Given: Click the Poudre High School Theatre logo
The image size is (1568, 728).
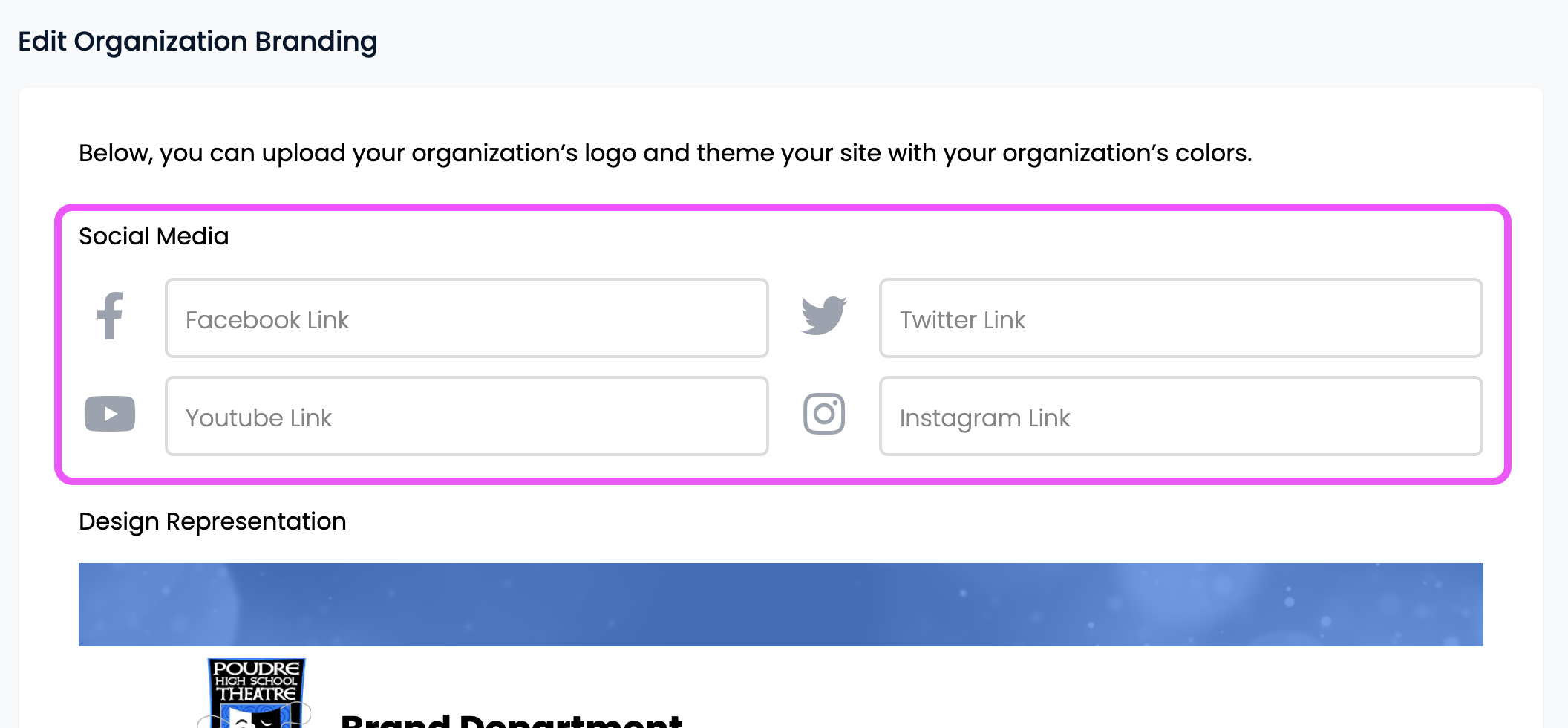Looking at the screenshot, I should point(256,693).
